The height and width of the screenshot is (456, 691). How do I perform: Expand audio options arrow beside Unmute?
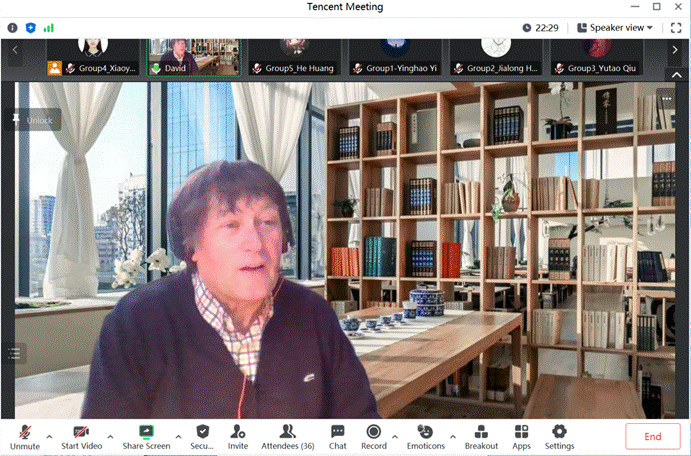[x=49, y=436]
